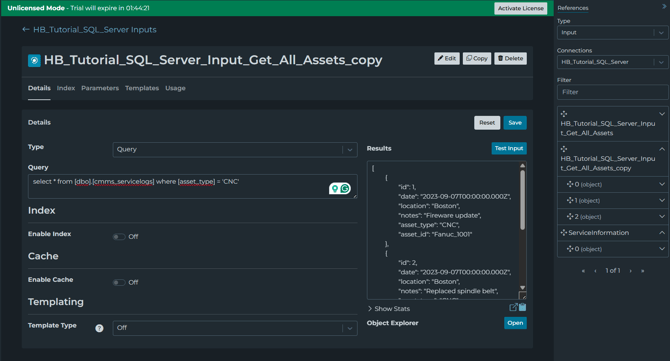670x361 pixels.
Task: Click scroll-up arrow in Results box
Action: (x=522, y=165)
